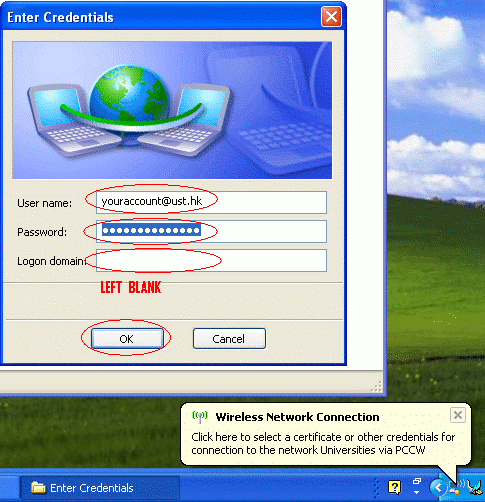Click the Password input field
485x502 pixels.
pos(211,231)
